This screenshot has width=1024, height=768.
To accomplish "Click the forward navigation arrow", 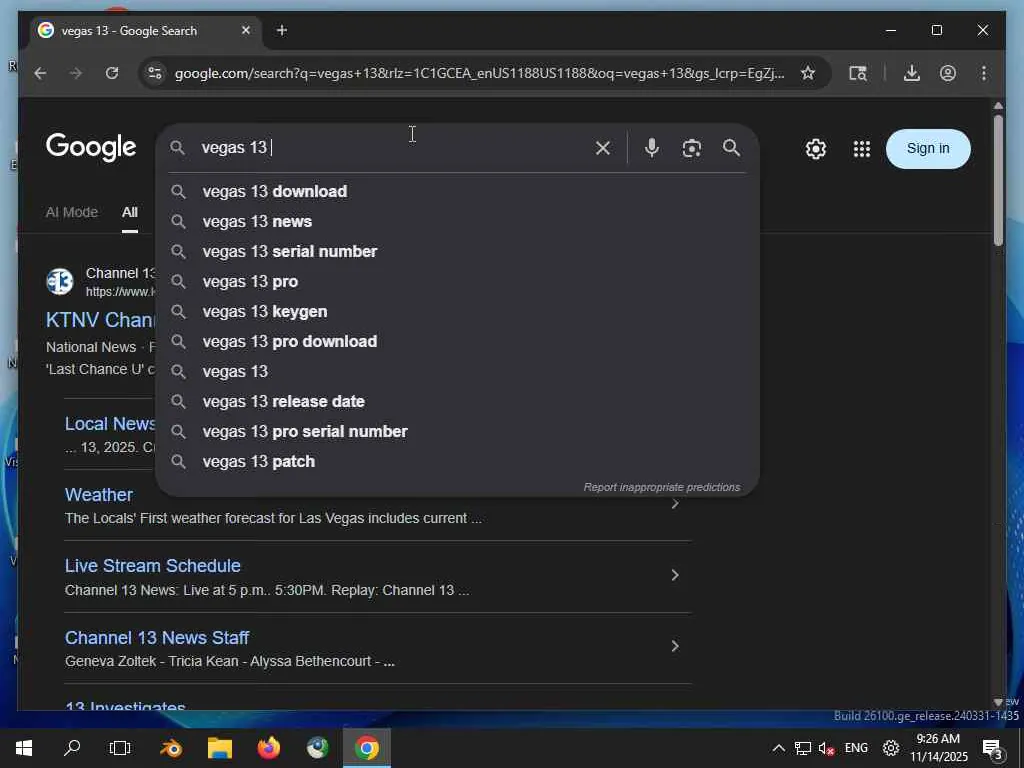I will (76, 73).
